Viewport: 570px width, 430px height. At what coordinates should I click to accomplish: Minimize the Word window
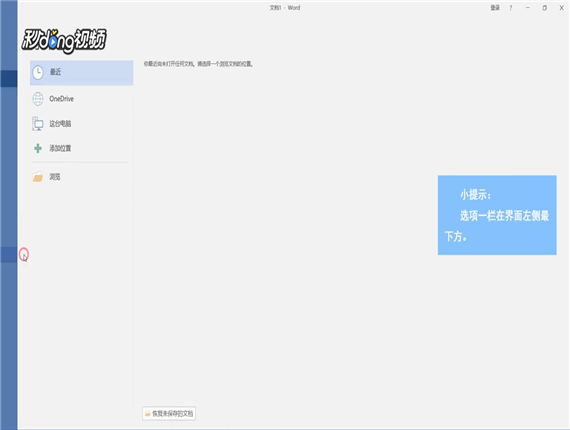click(x=527, y=8)
